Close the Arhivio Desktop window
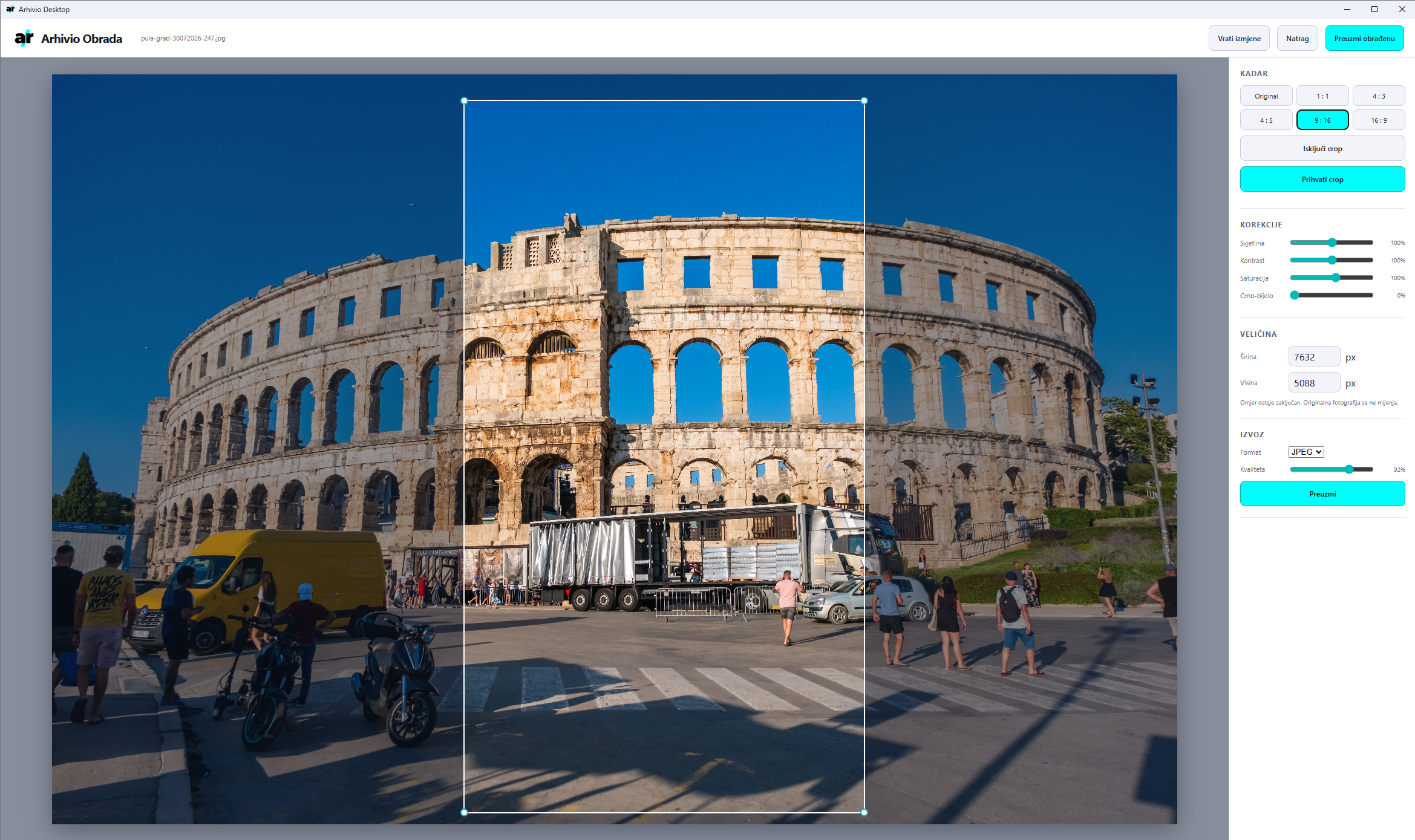This screenshot has height=840, width=1415. 1402,9
